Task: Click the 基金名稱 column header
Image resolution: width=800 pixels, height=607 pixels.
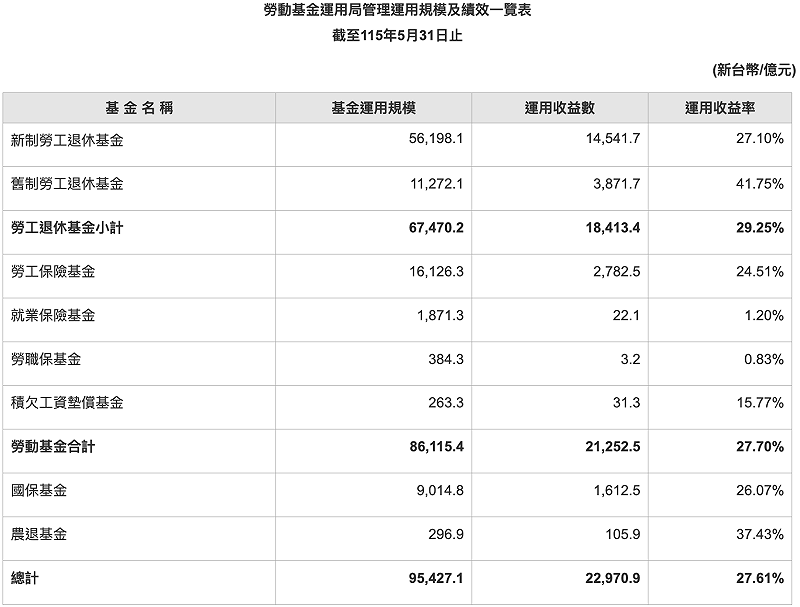Action: click(x=139, y=108)
